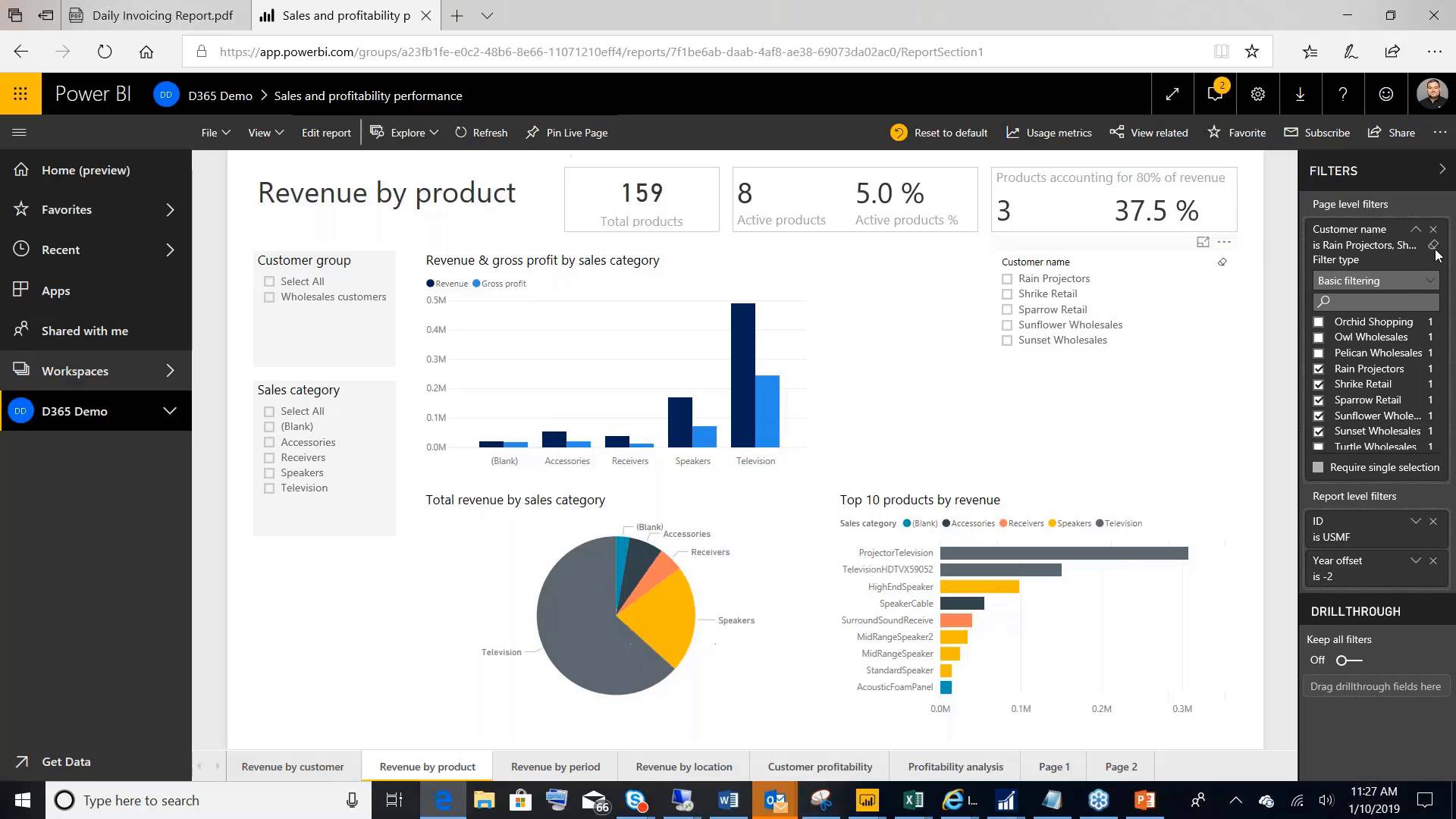Open the View menu
Viewport: 1456px width, 819px height.
click(x=264, y=132)
